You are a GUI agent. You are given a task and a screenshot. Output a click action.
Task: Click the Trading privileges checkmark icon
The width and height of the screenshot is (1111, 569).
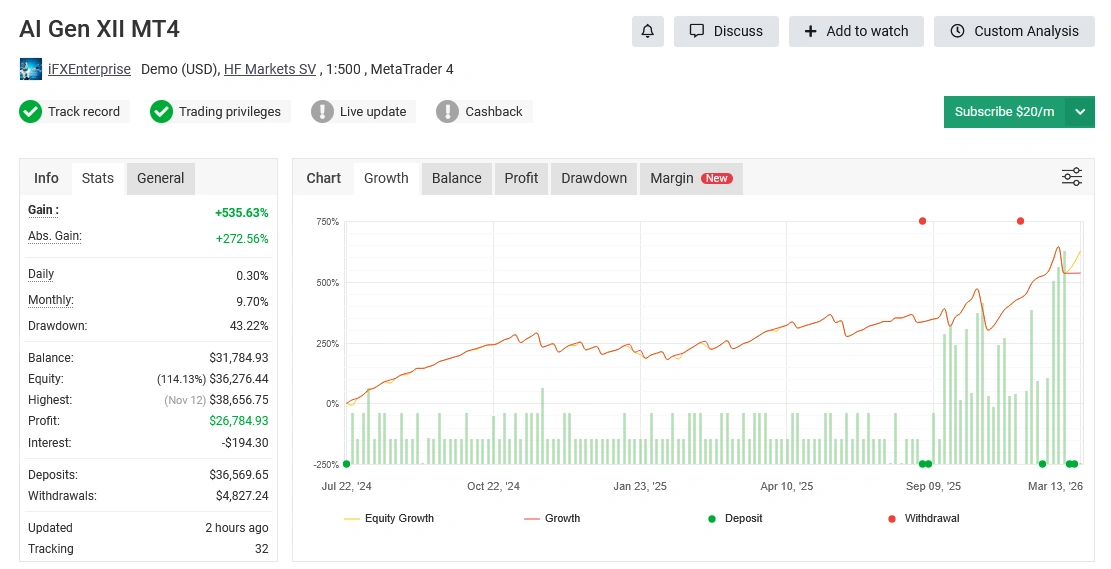(161, 111)
